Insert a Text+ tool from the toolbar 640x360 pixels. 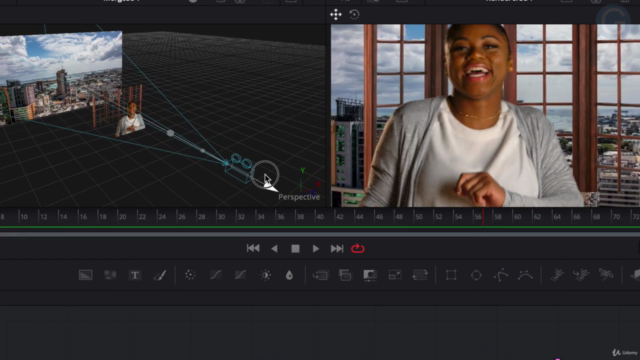(x=135, y=275)
